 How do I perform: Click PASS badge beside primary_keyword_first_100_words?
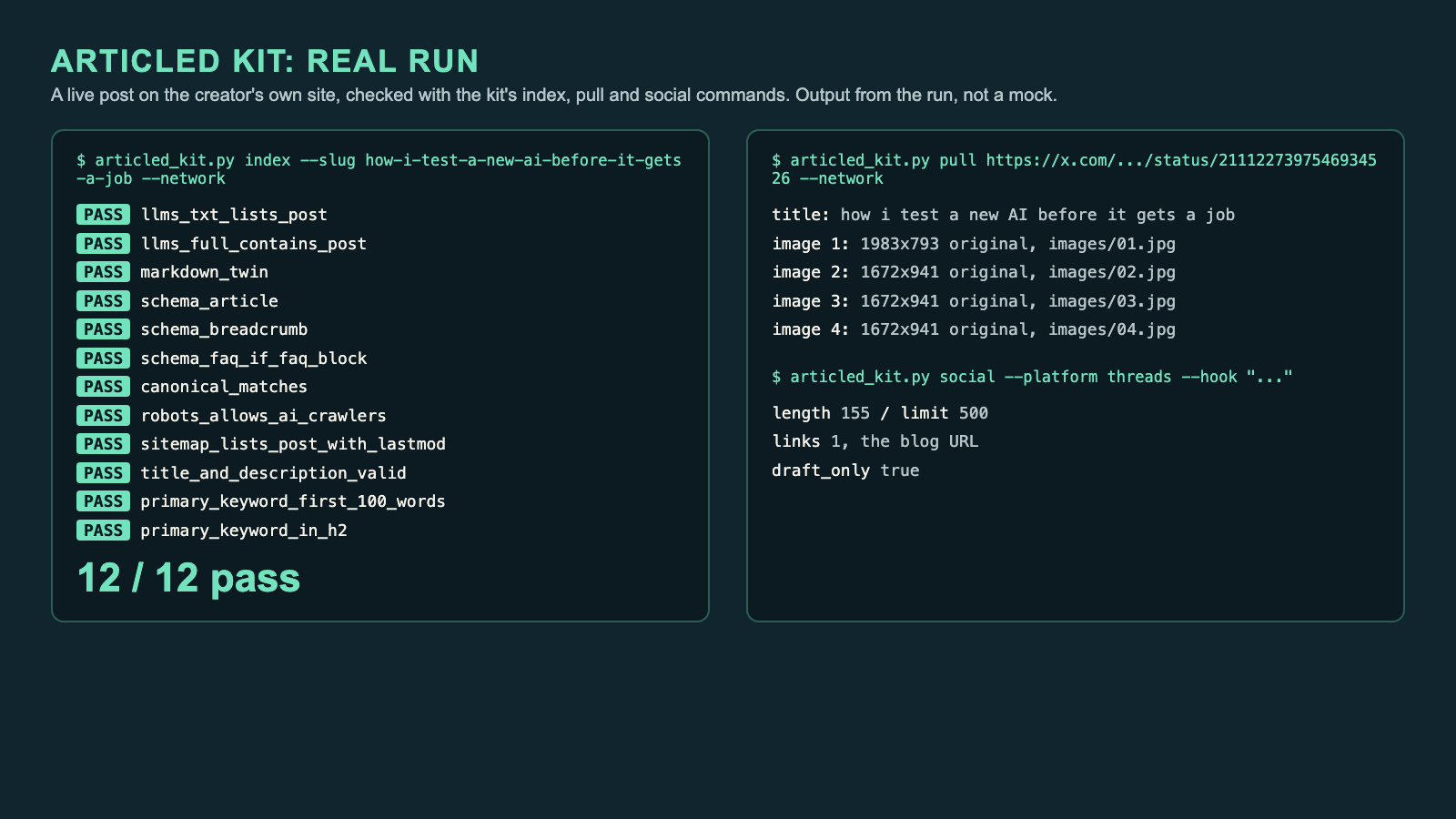pyautogui.click(x=104, y=501)
